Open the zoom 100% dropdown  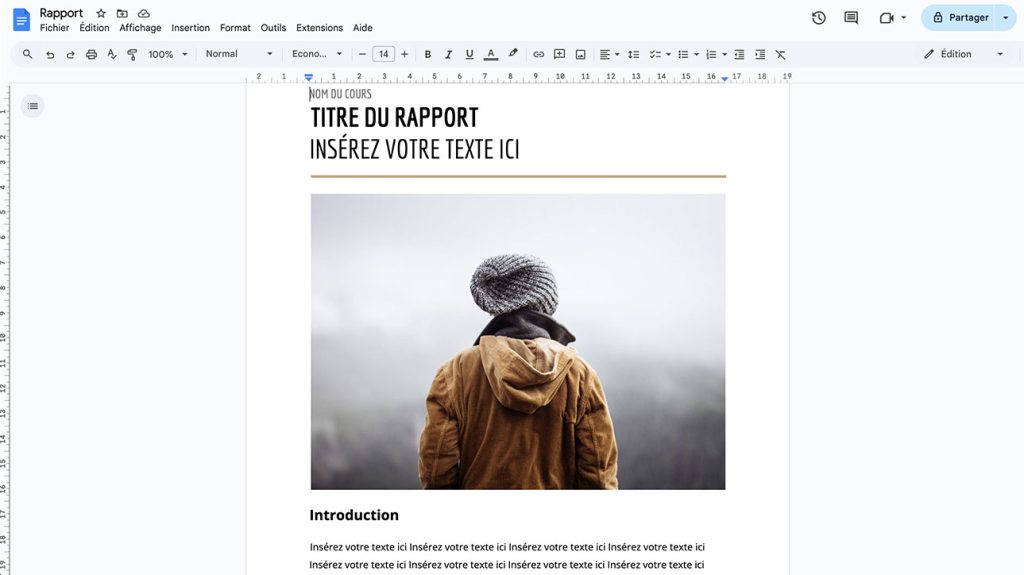tap(168, 54)
